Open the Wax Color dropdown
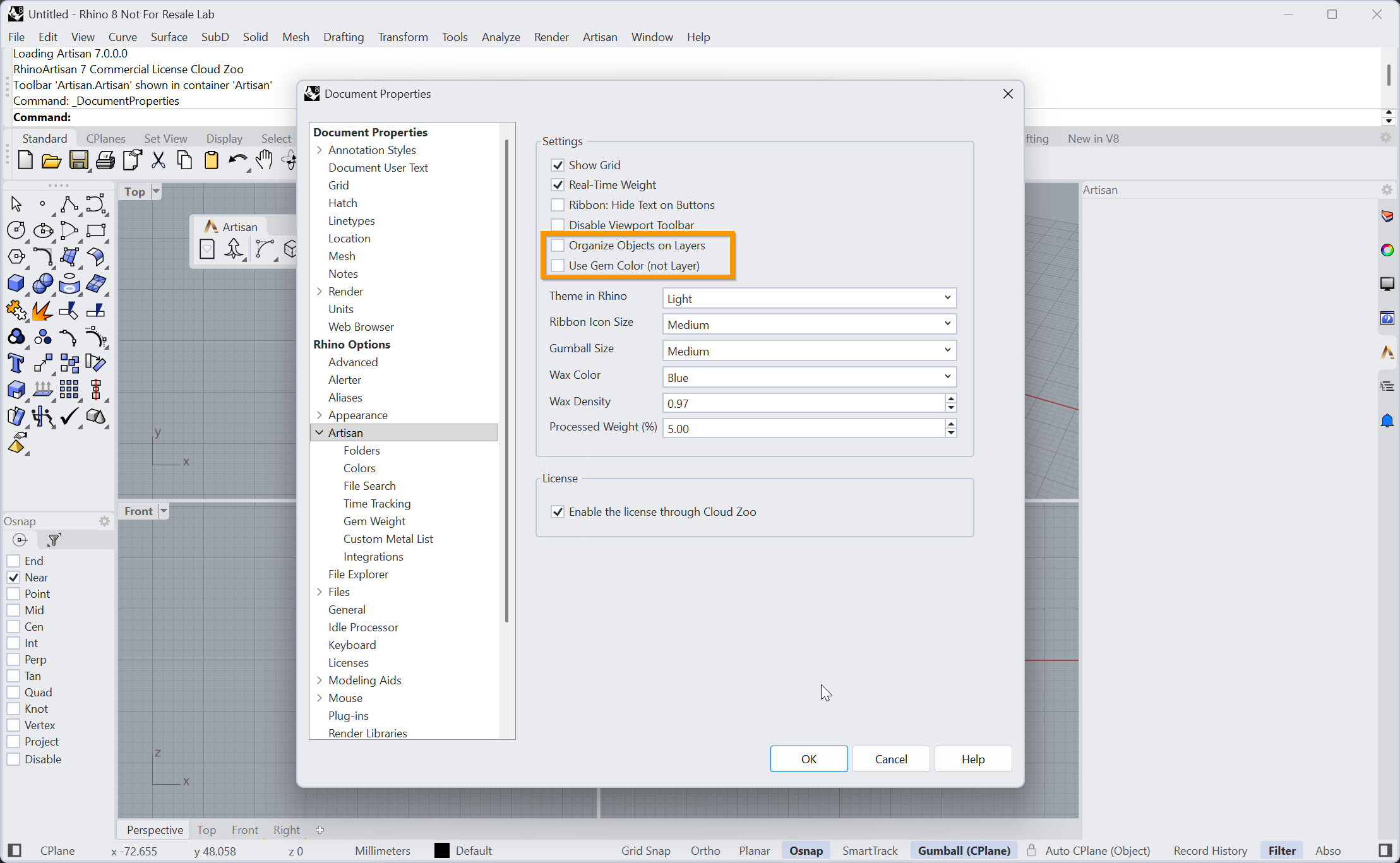The image size is (1400, 863). point(810,378)
